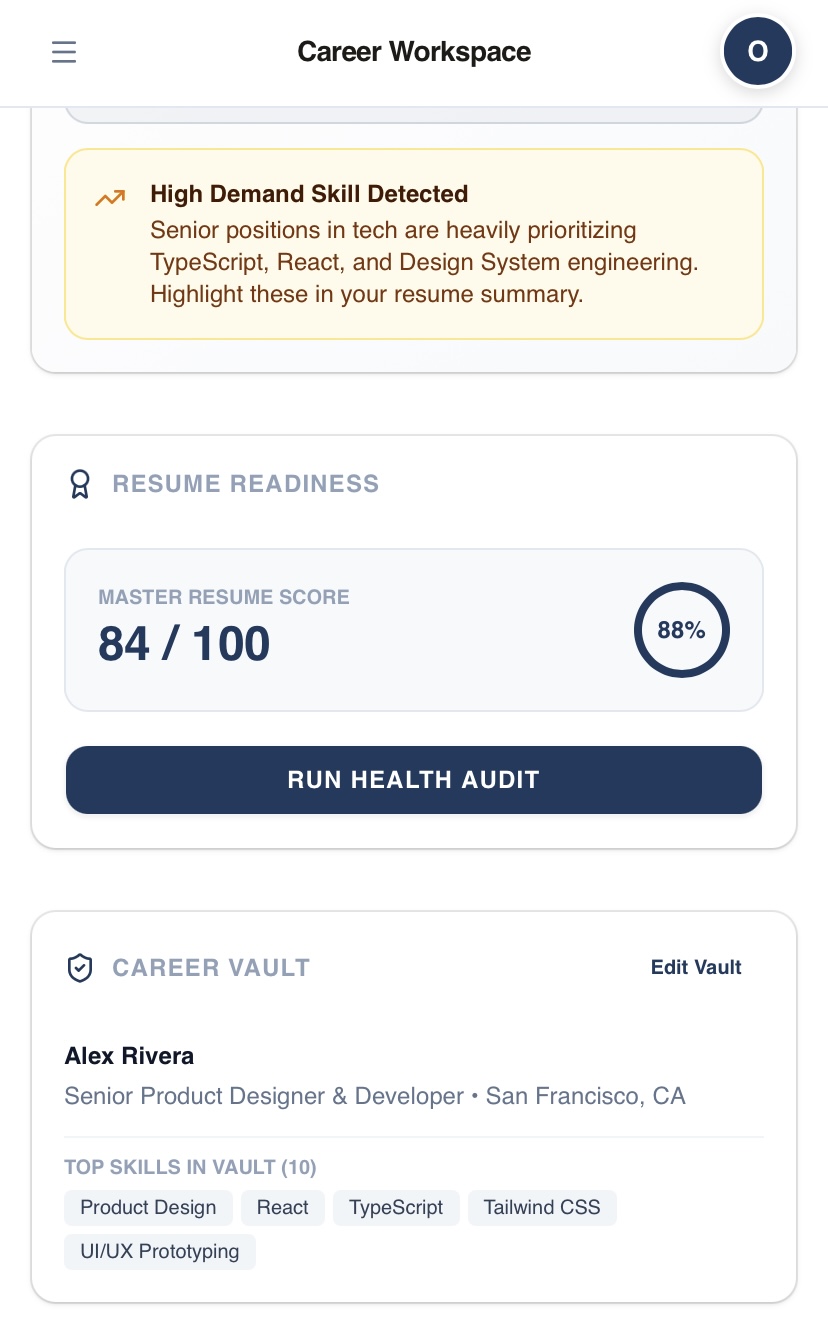Select the React skill tag
Screen dimensions: 828x1332
(283, 1207)
